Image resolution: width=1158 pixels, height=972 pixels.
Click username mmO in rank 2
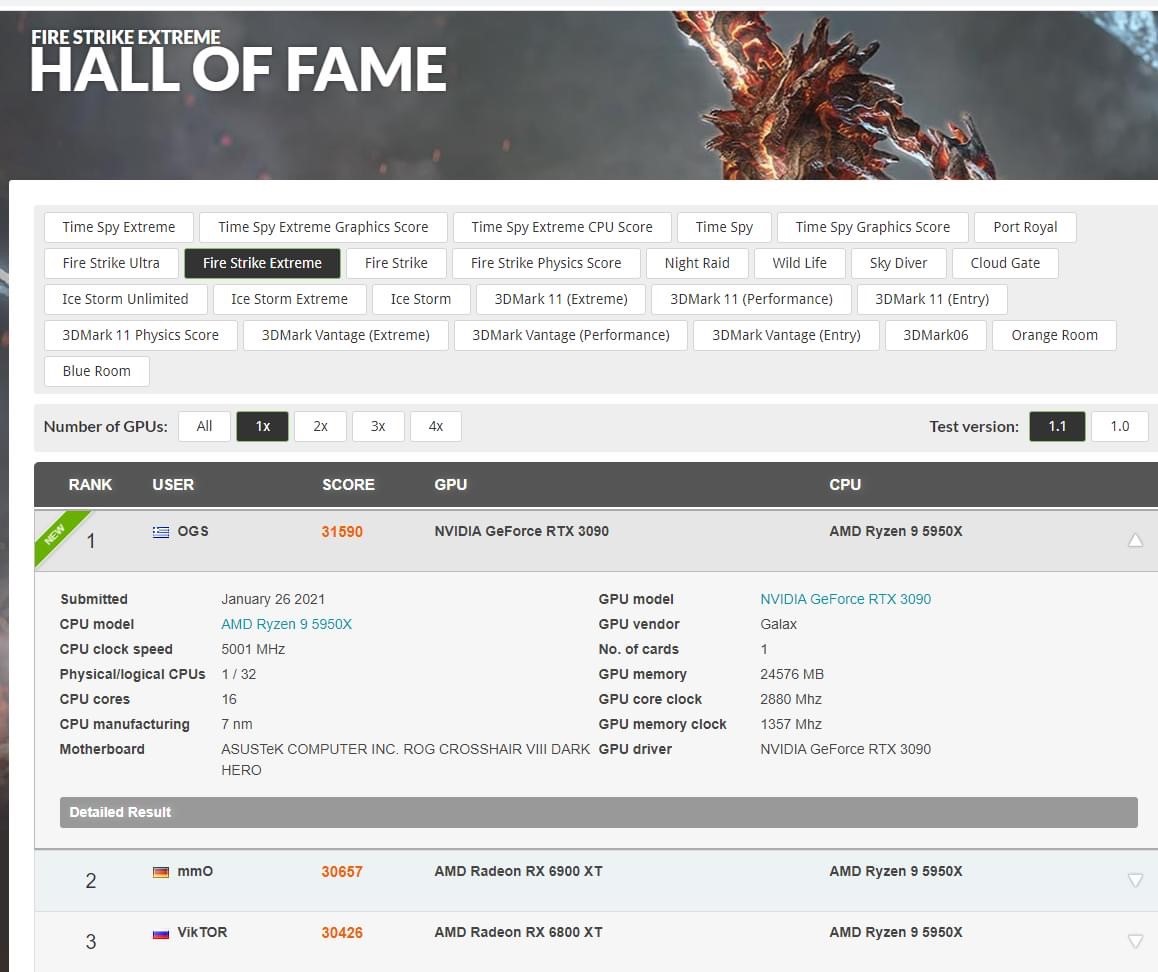195,871
